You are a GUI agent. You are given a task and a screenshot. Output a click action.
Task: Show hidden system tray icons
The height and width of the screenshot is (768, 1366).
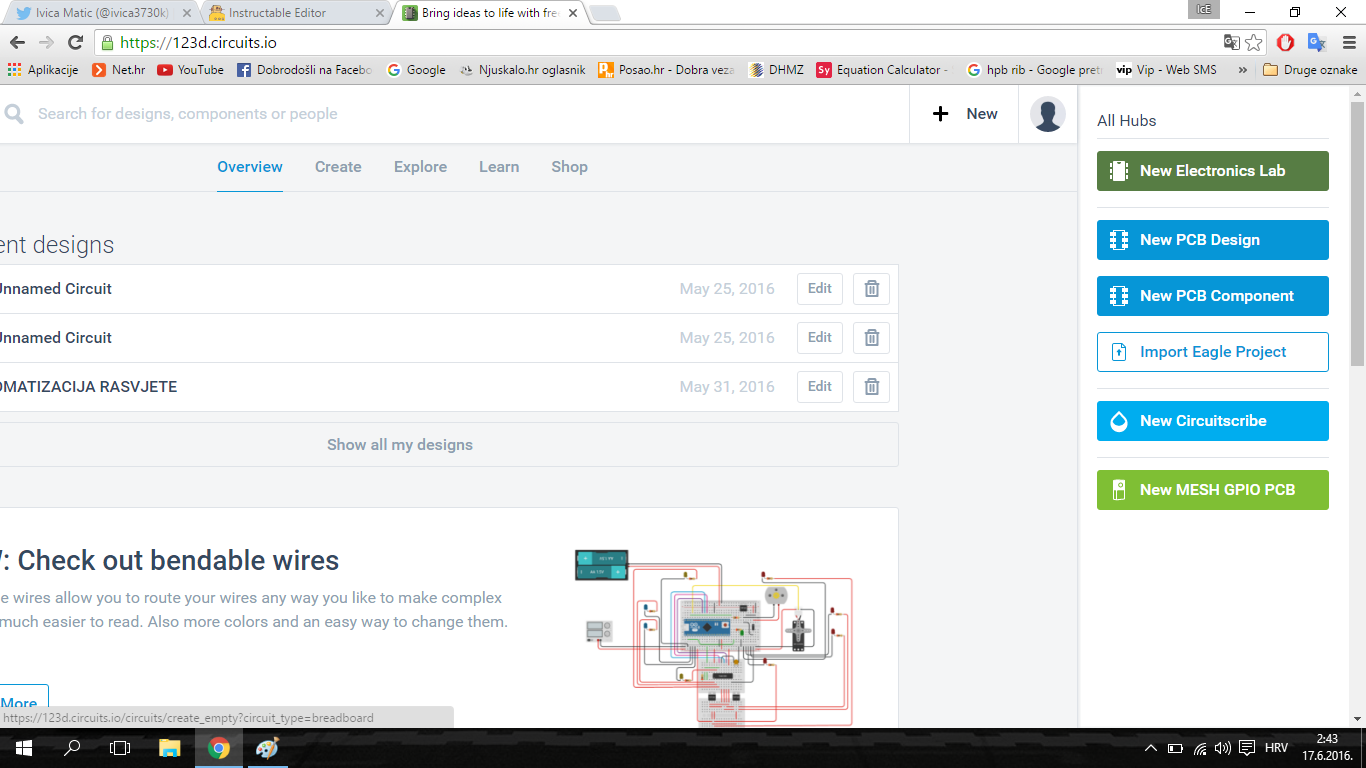[x=1150, y=748]
